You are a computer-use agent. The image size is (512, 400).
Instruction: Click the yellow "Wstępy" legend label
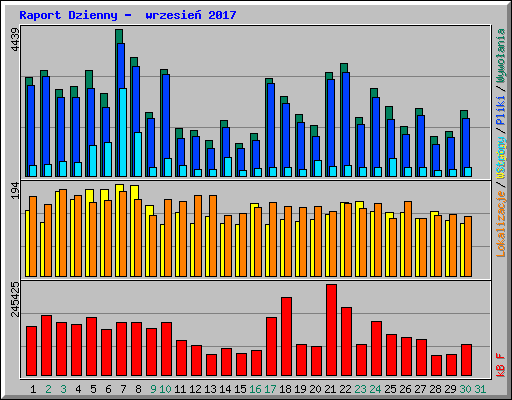501,158
